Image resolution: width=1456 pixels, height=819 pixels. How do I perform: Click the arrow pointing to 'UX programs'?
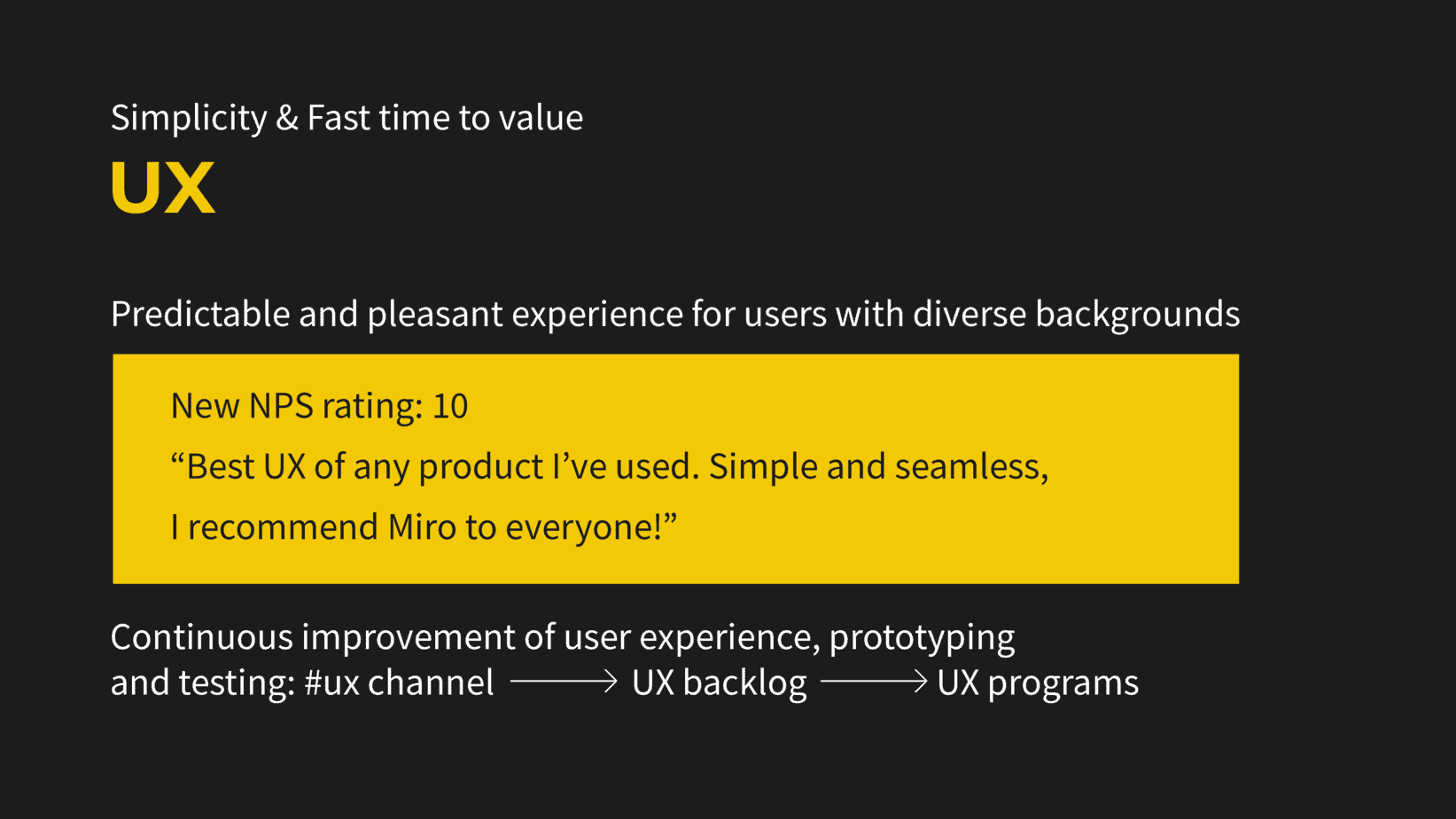coord(874,682)
